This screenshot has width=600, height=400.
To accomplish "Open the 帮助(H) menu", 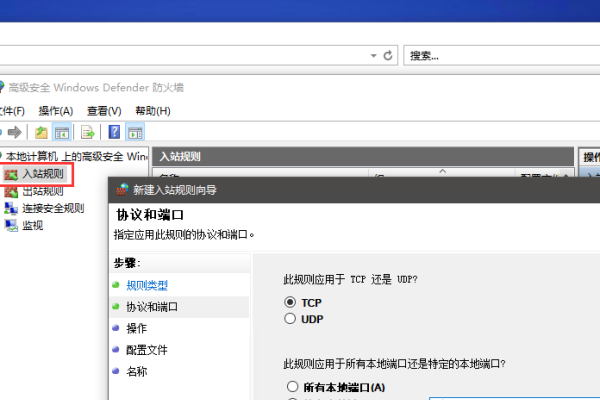I will (152, 110).
